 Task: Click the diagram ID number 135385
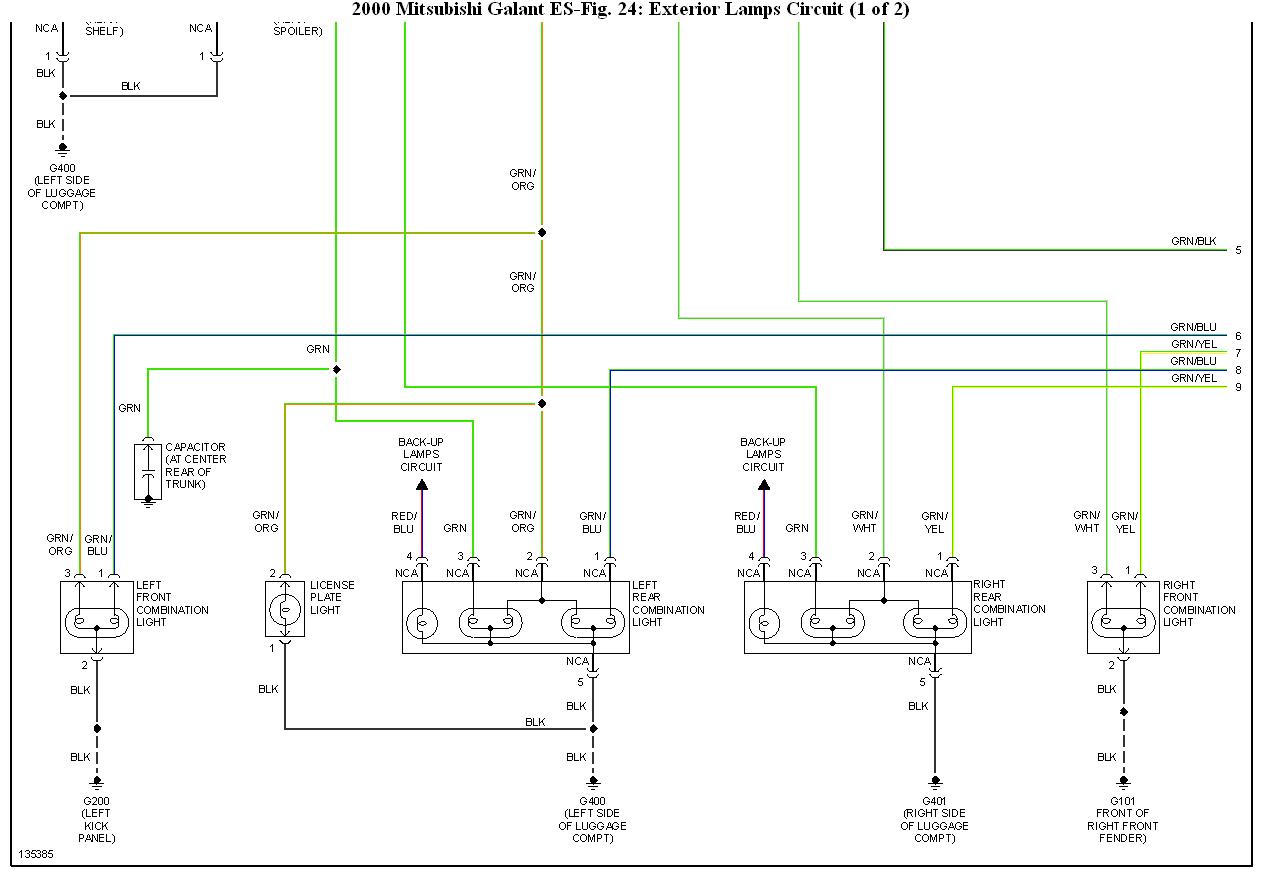(x=36, y=856)
